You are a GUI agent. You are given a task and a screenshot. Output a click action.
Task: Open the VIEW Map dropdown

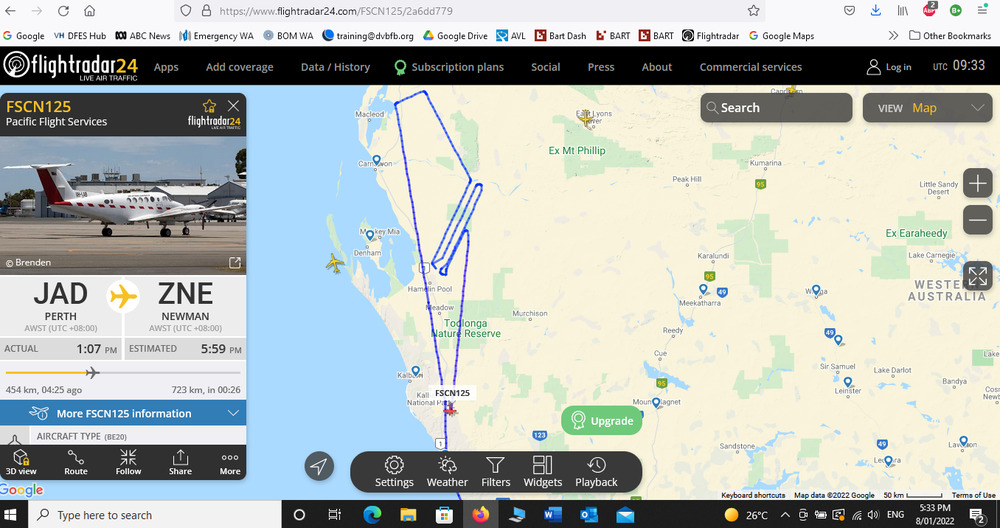pyautogui.click(x=927, y=108)
